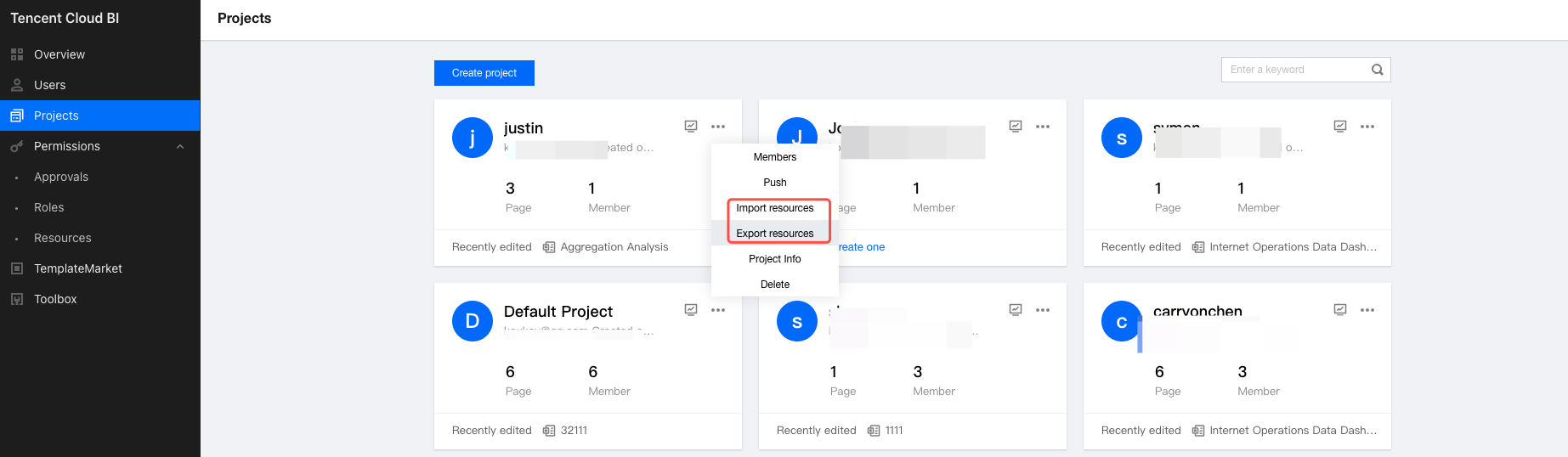Click the Create project button
This screenshot has height=457, width=1568.
click(484, 73)
